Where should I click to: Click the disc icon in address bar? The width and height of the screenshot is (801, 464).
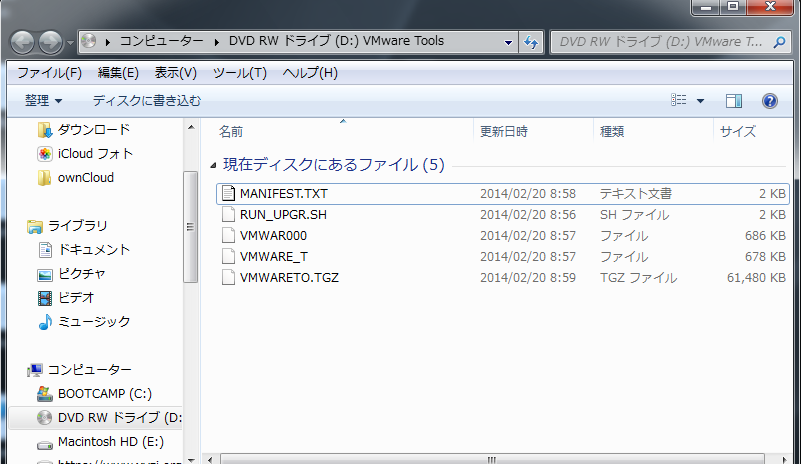(89, 41)
